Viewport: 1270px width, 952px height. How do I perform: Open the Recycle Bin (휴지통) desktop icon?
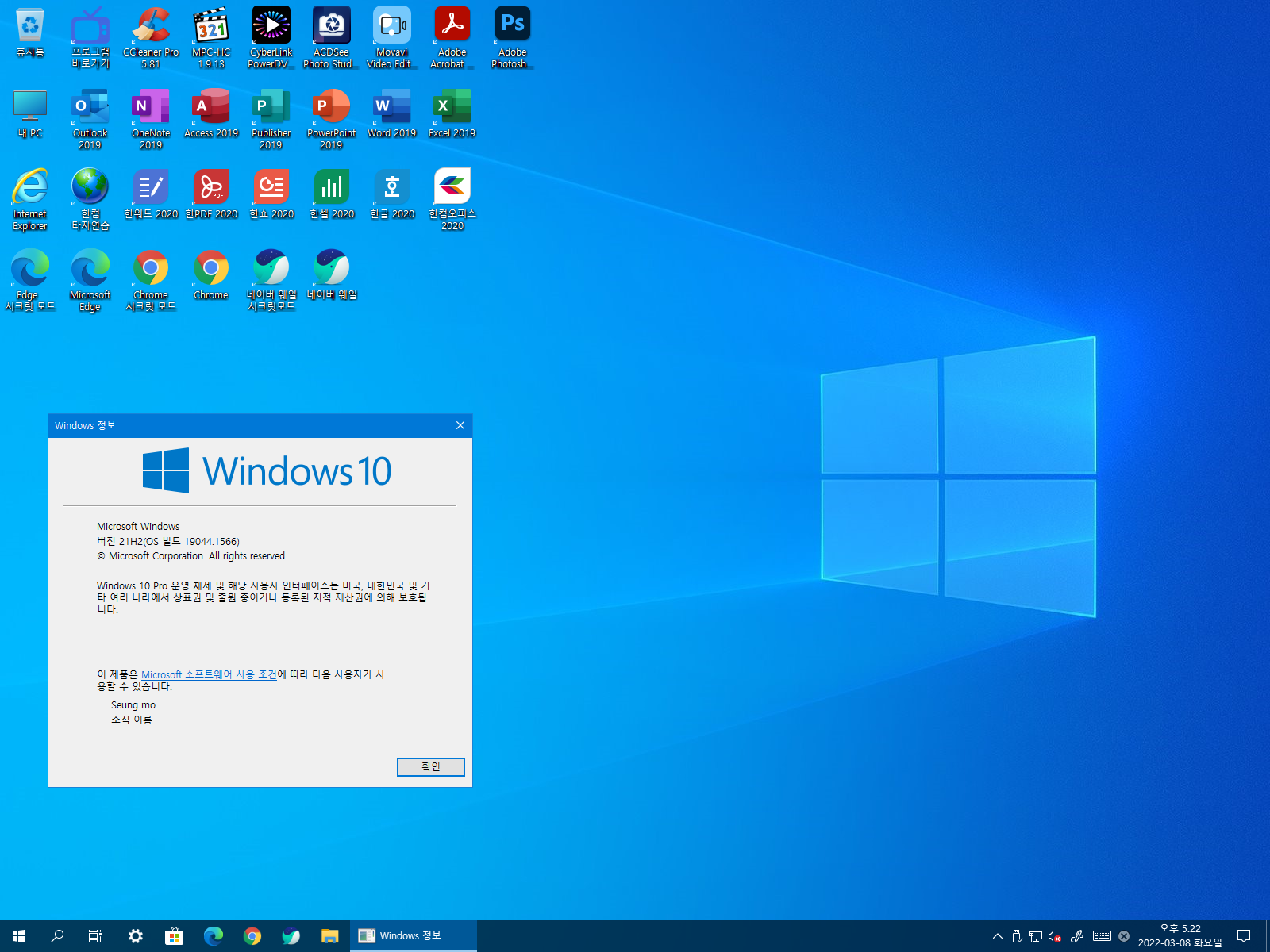click(30, 33)
